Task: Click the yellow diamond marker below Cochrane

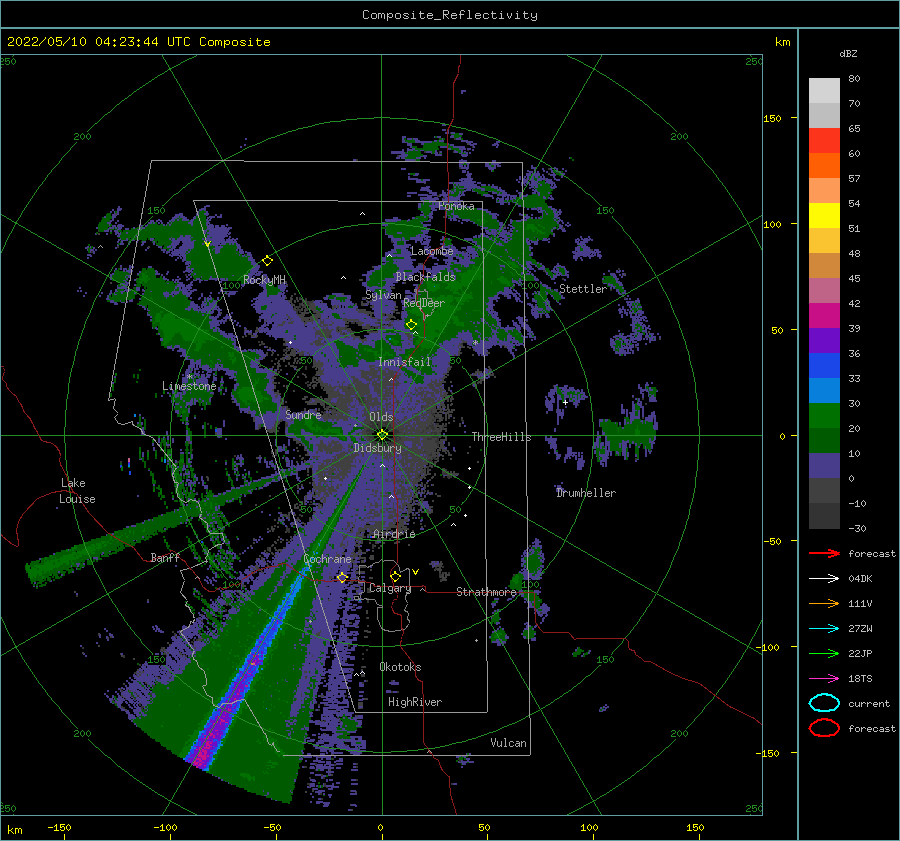Action: (x=342, y=577)
